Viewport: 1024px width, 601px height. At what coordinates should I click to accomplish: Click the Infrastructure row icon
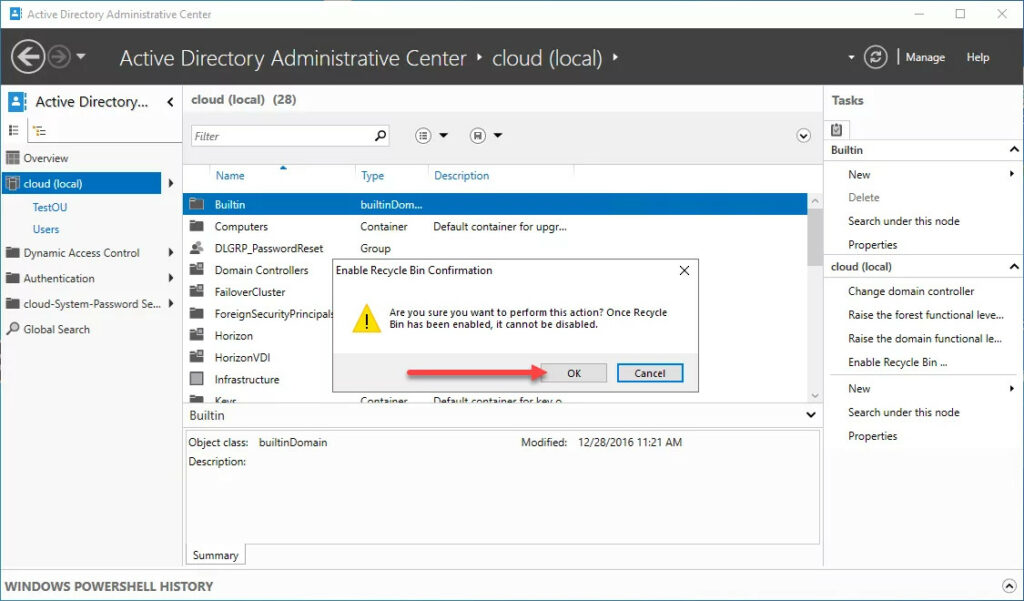197,379
